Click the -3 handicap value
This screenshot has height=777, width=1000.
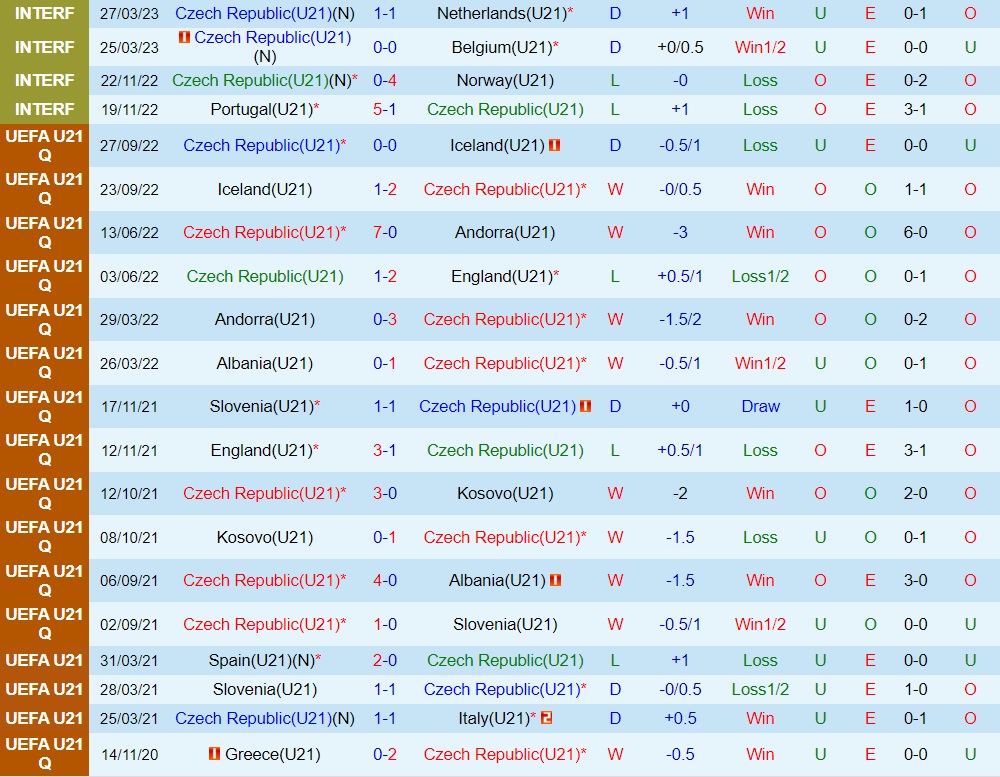click(680, 232)
